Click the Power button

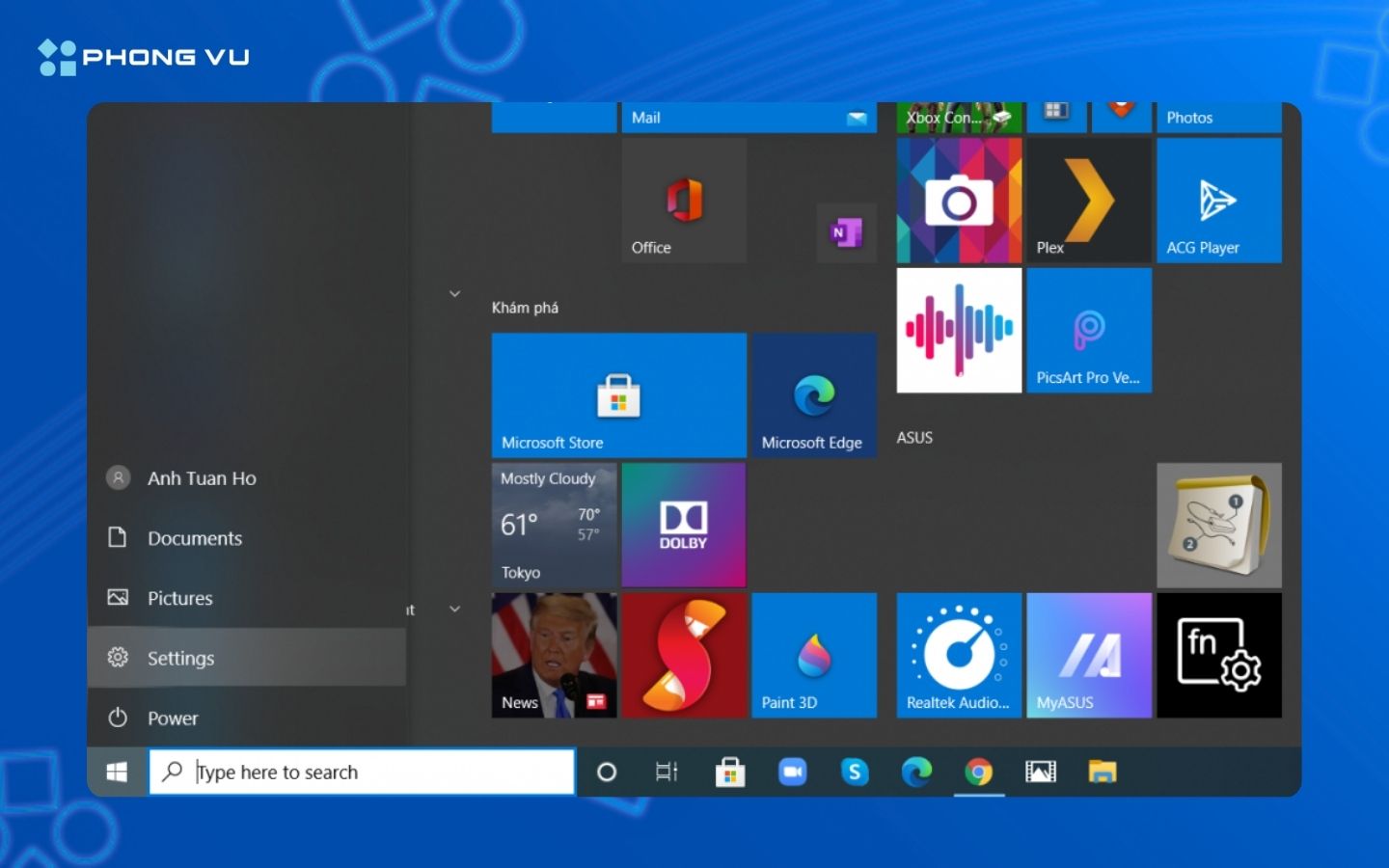point(172,718)
